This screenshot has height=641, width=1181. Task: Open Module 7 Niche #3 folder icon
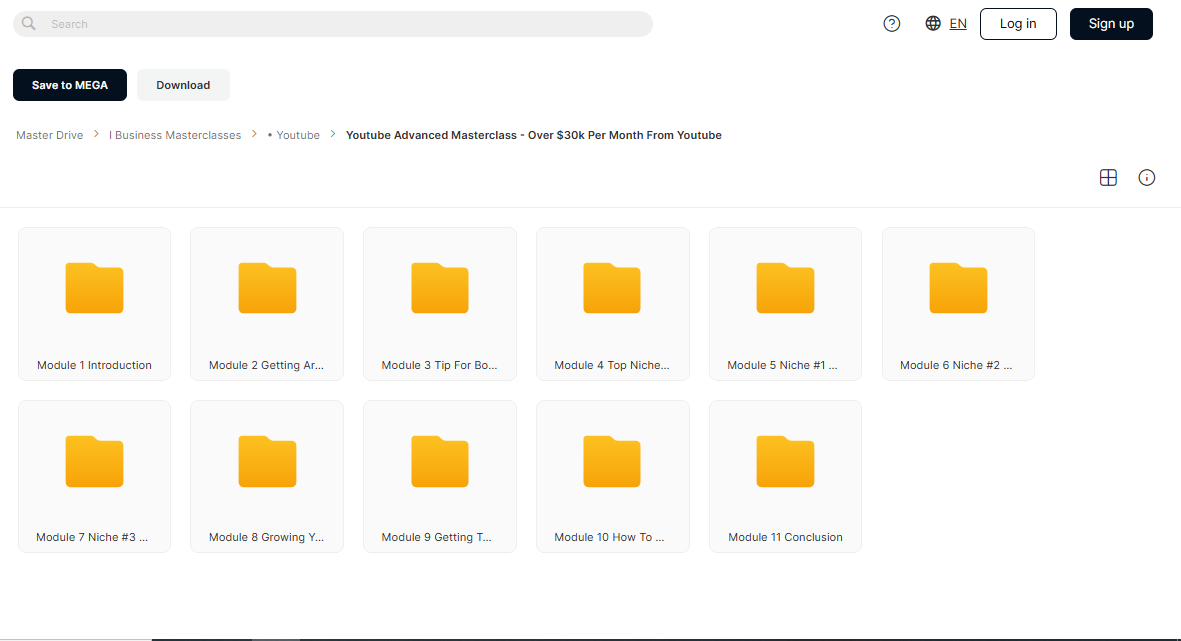pyautogui.click(x=94, y=461)
